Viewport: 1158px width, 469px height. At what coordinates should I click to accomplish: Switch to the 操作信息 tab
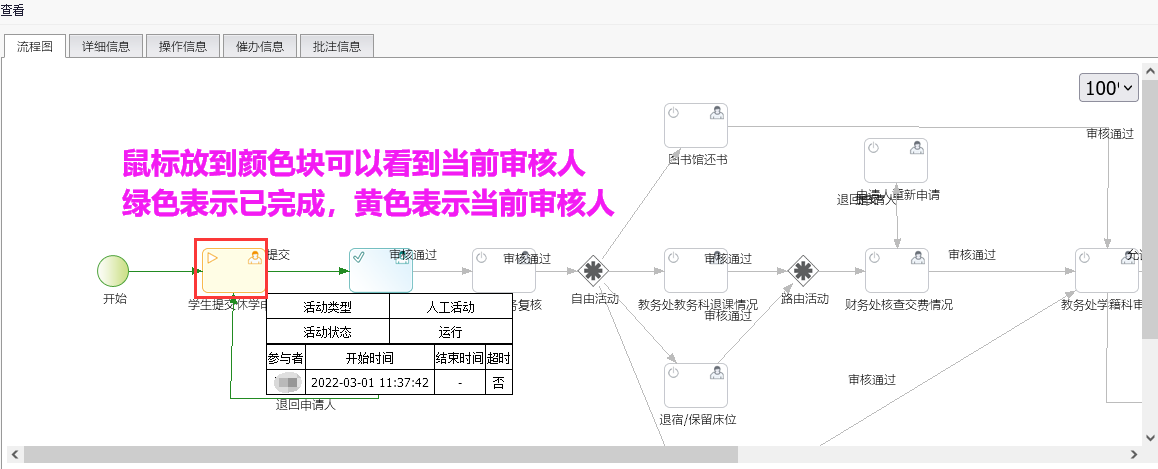pos(183,46)
